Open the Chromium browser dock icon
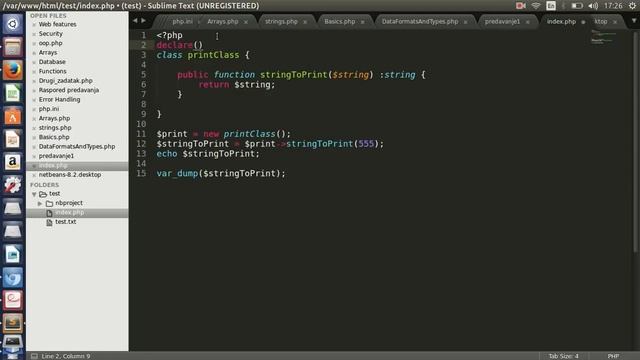640x360 pixels. tap(12, 278)
